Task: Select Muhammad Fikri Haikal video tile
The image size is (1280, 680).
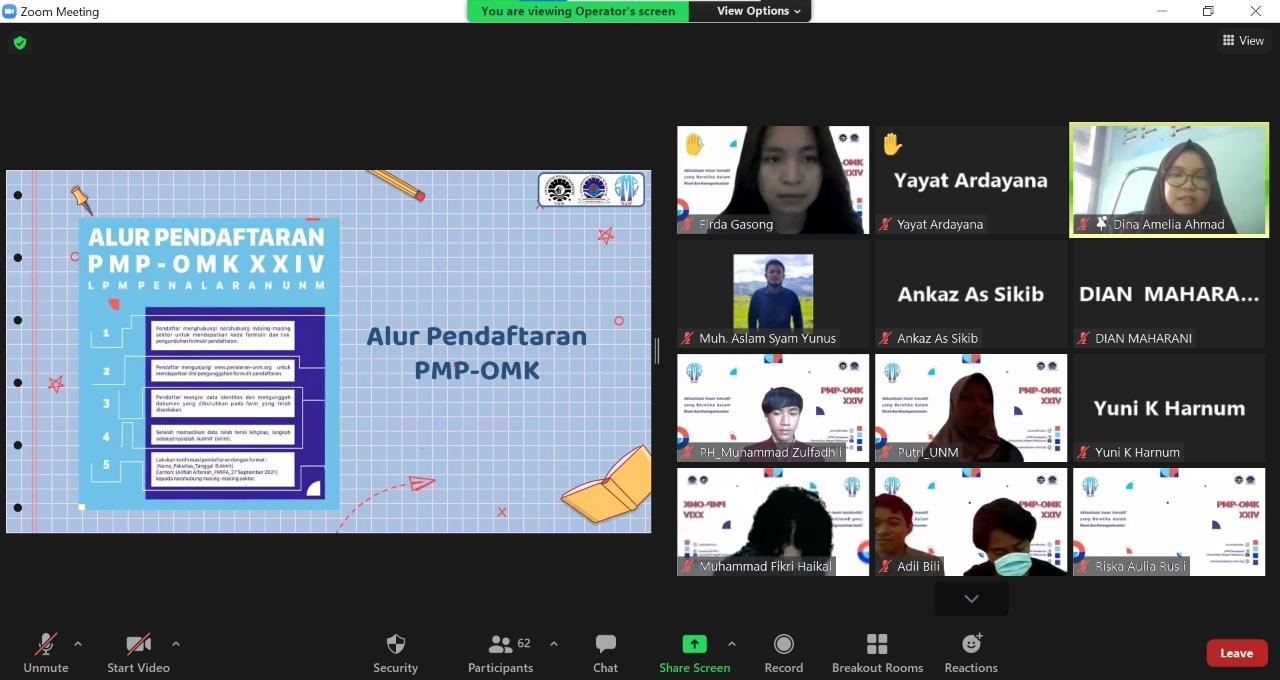Action: 773,522
